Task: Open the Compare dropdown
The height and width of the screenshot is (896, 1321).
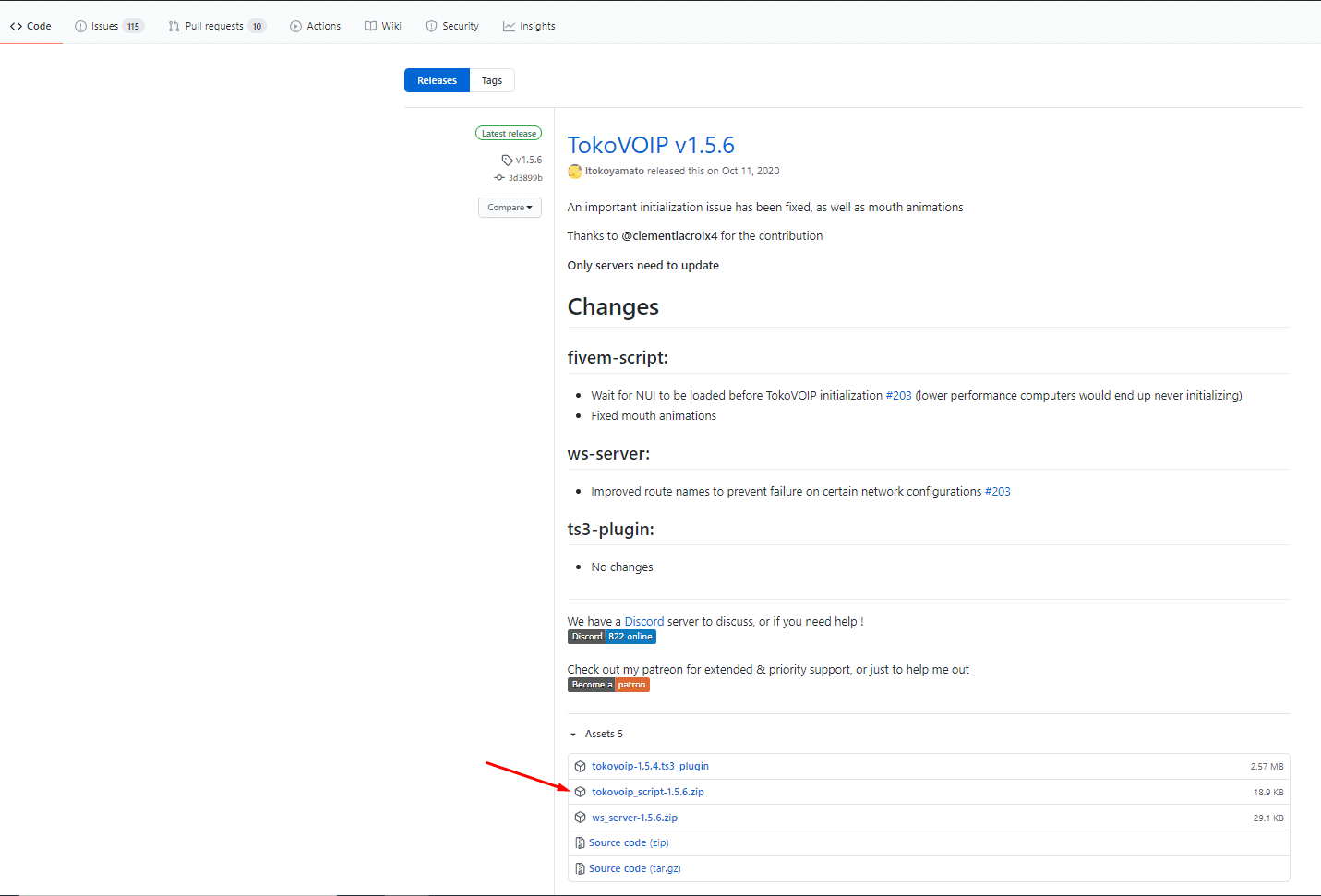Action: (510, 208)
